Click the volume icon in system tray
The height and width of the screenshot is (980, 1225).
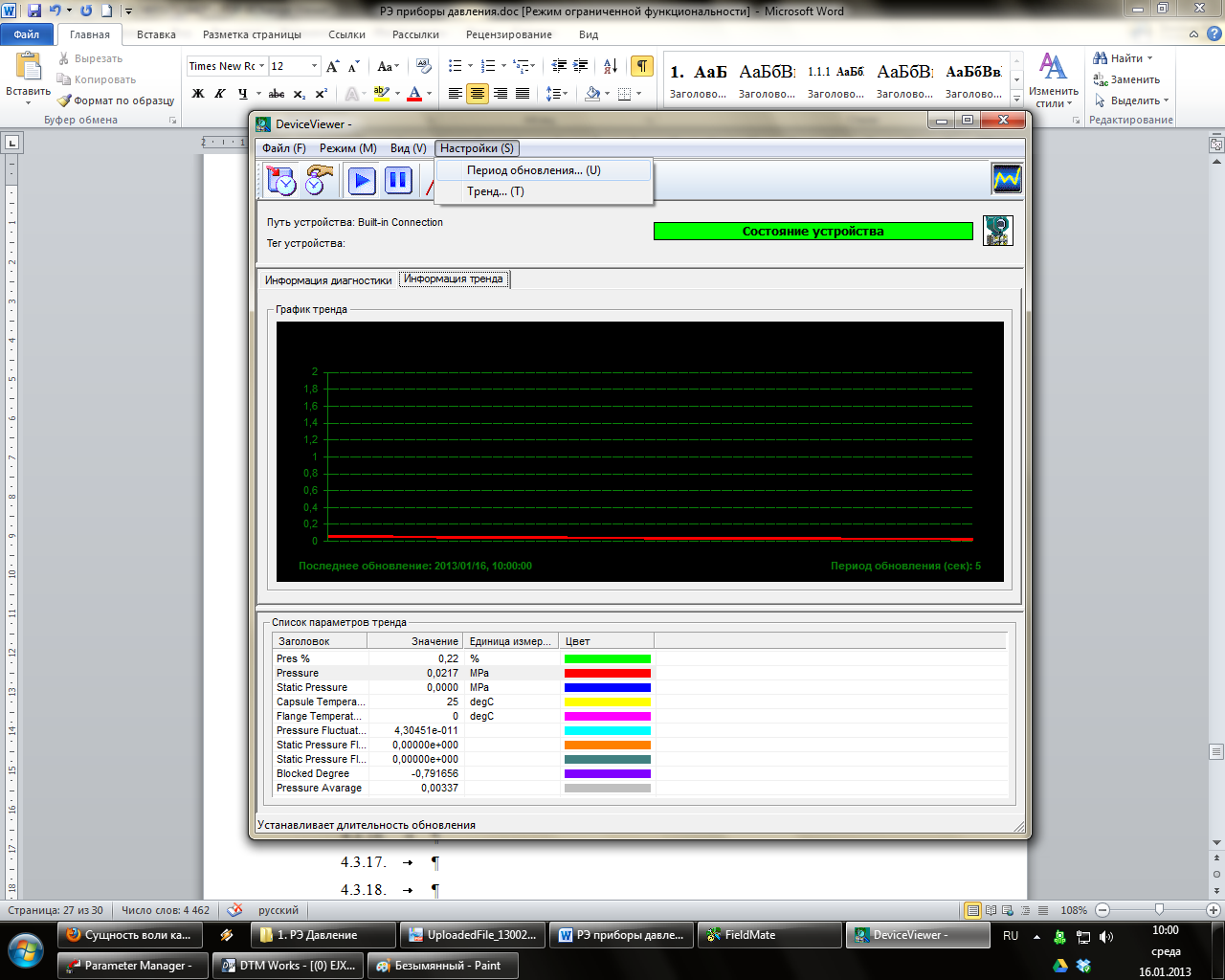point(1106,937)
